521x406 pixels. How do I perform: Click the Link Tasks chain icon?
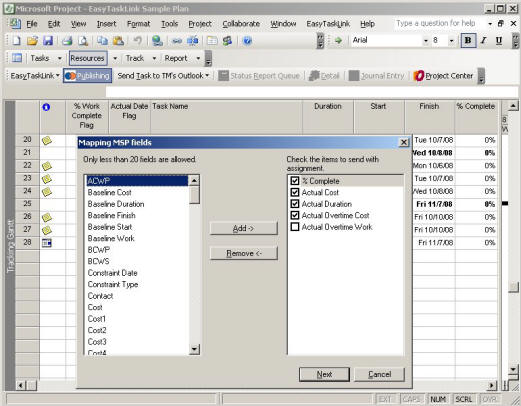[x=177, y=41]
